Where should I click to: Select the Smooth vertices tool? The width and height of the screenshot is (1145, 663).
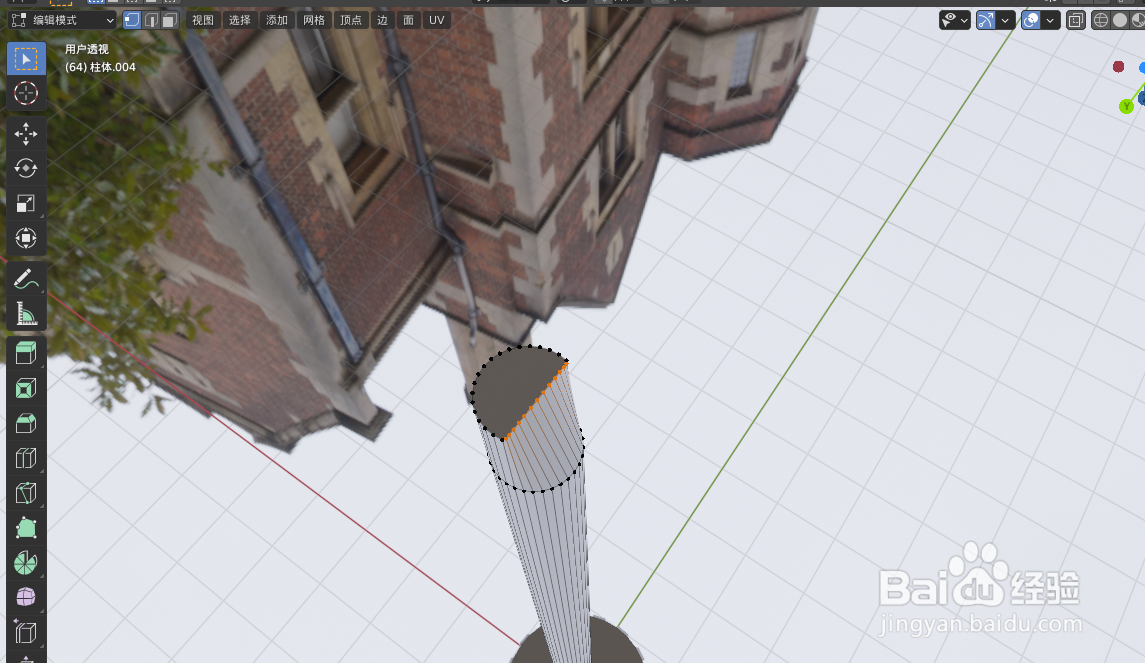click(26, 597)
